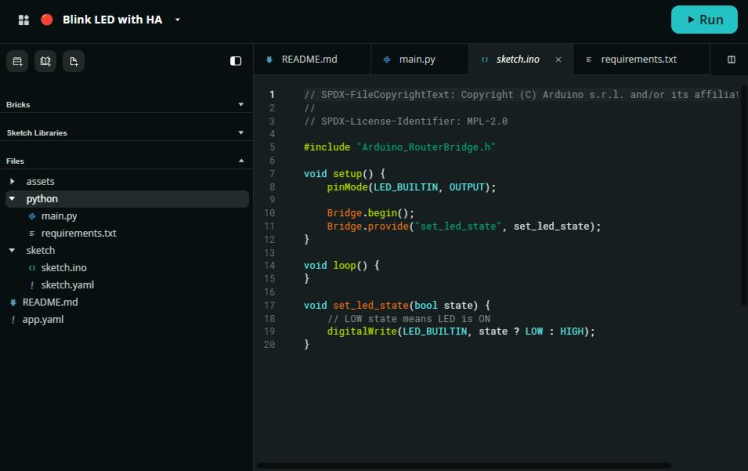The image size is (748, 471).
Task: Open the apps grid icon
Action: click(x=23, y=20)
